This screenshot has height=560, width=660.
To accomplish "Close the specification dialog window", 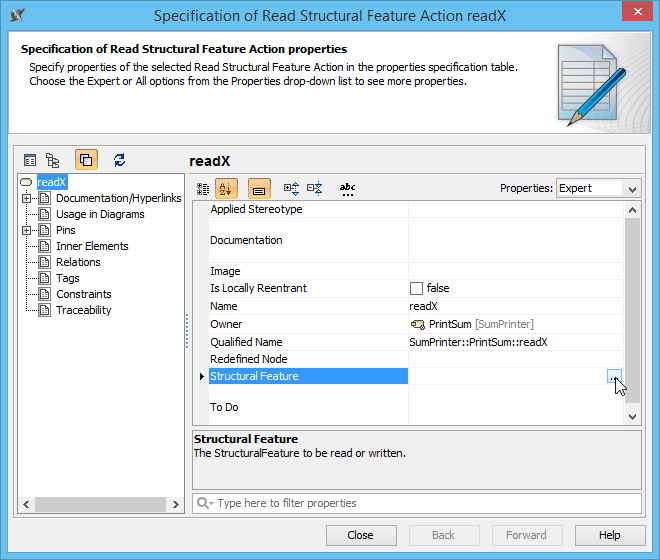I will (637, 12).
